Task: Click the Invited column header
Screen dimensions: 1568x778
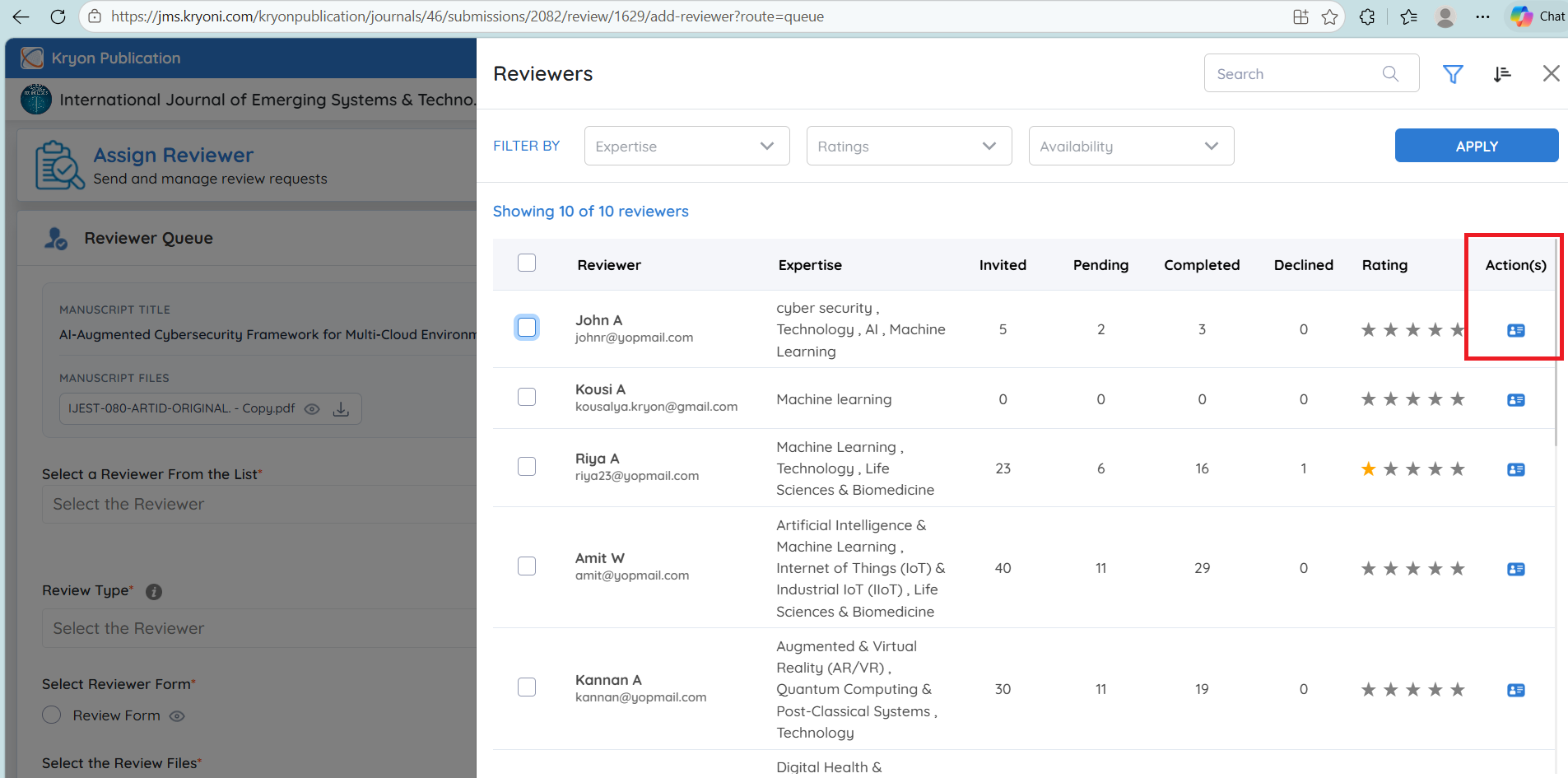Action: point(1003,265)
